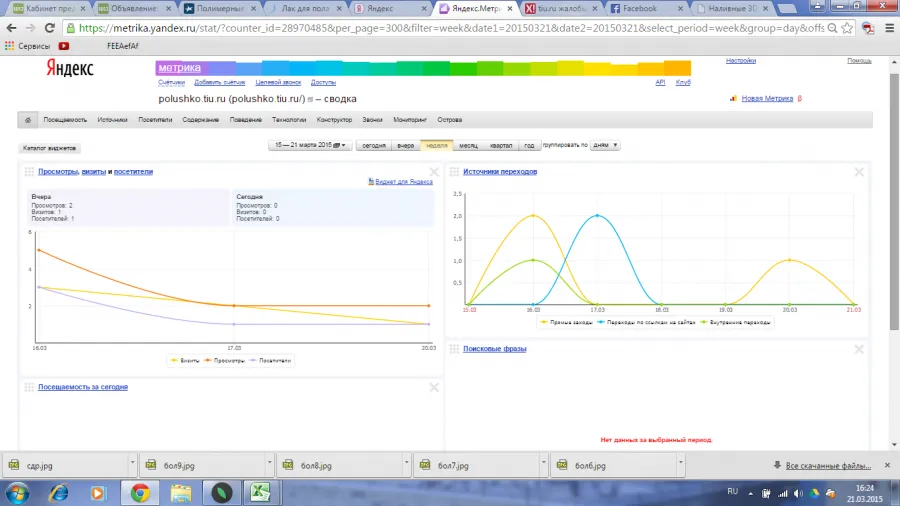Toggle Внутренние переходы series in legend
This screenshot has width=900, height=506.
pyautogui.click(x=735, y=322)
